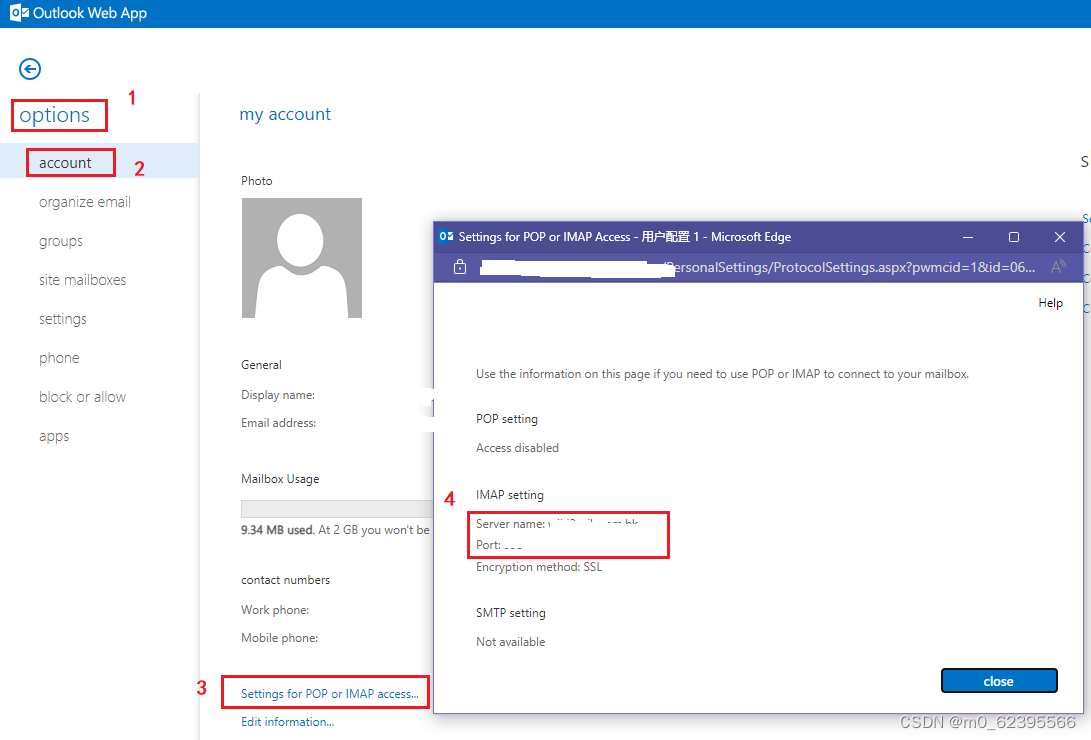
Task: Click Help in the popup window
Action: (1051, 303)
